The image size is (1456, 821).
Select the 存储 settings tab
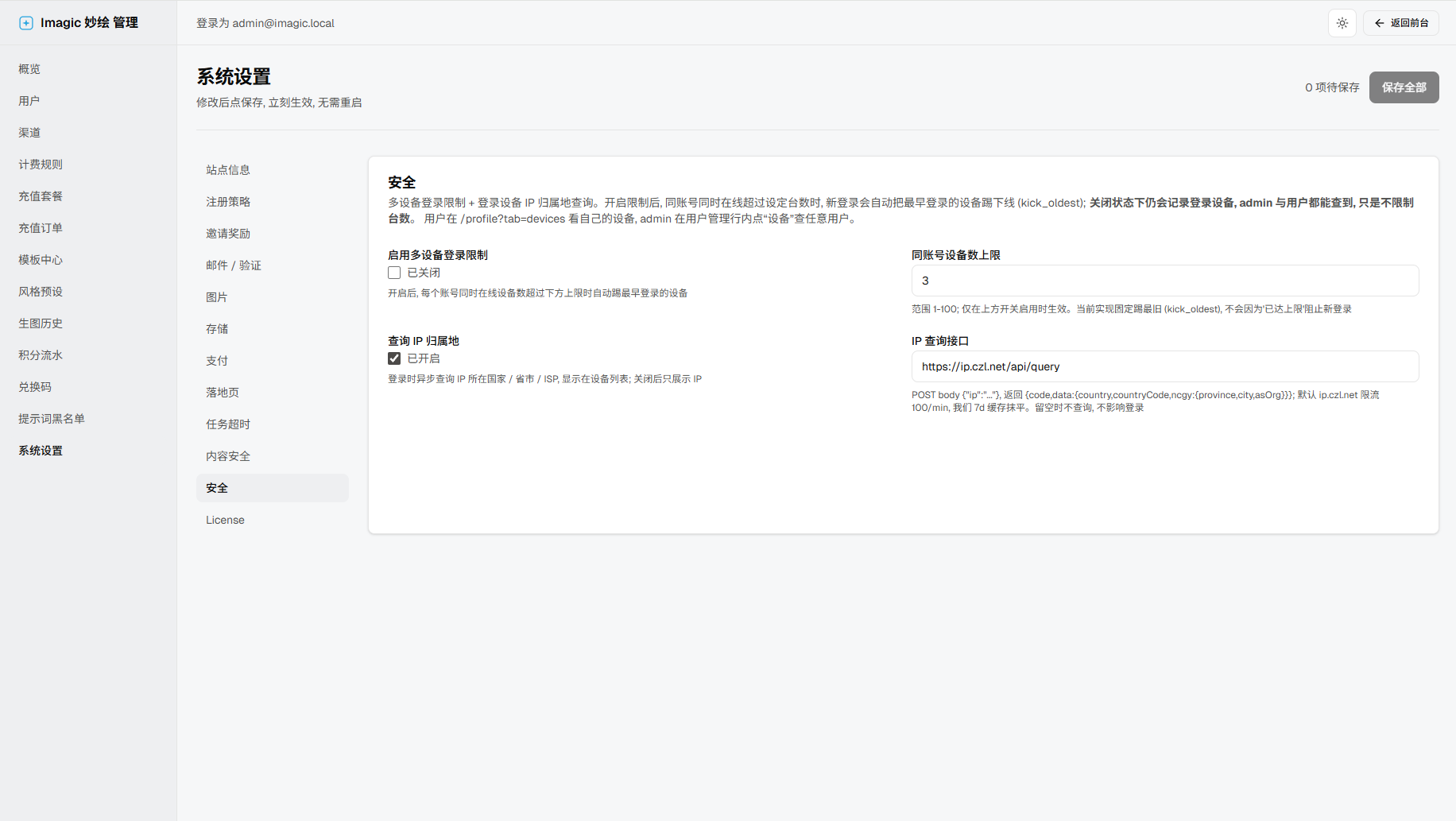pos(273,329)
